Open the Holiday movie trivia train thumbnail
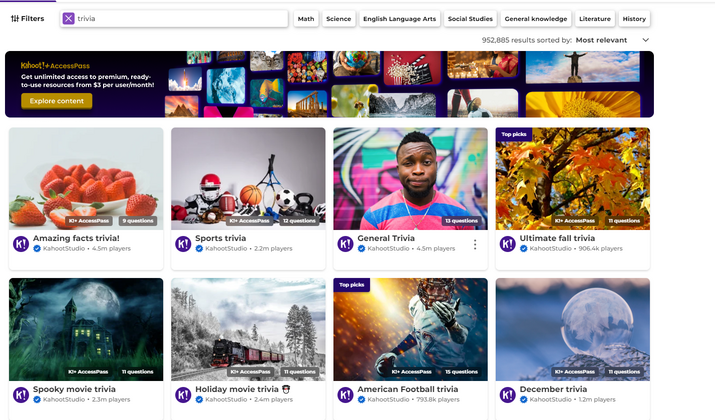Screen dimensions: 715x420 coord(249,329)
